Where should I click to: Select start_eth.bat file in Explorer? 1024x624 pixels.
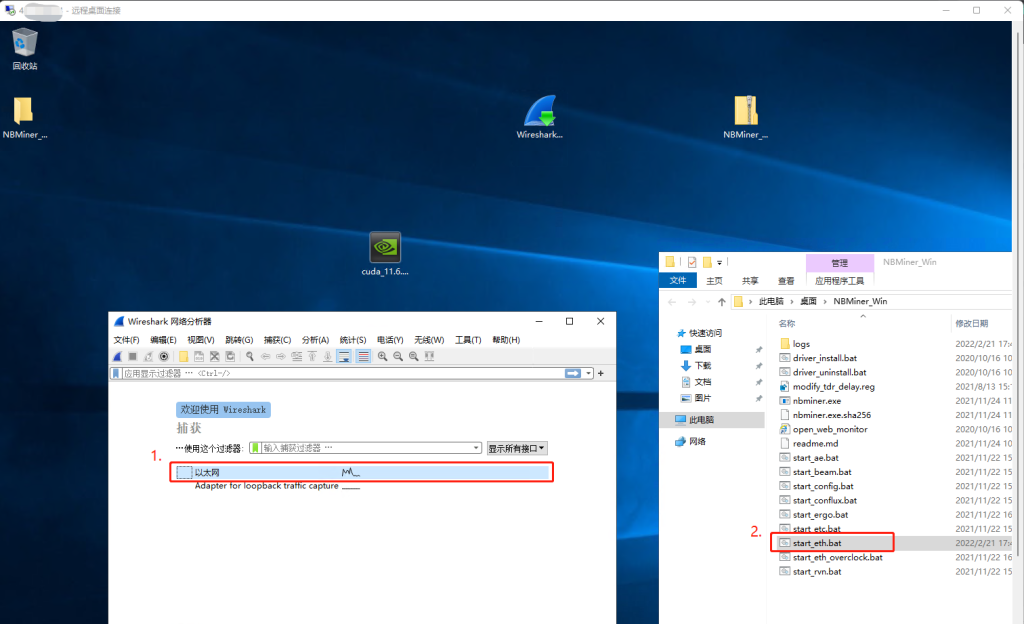coord(817,543)
